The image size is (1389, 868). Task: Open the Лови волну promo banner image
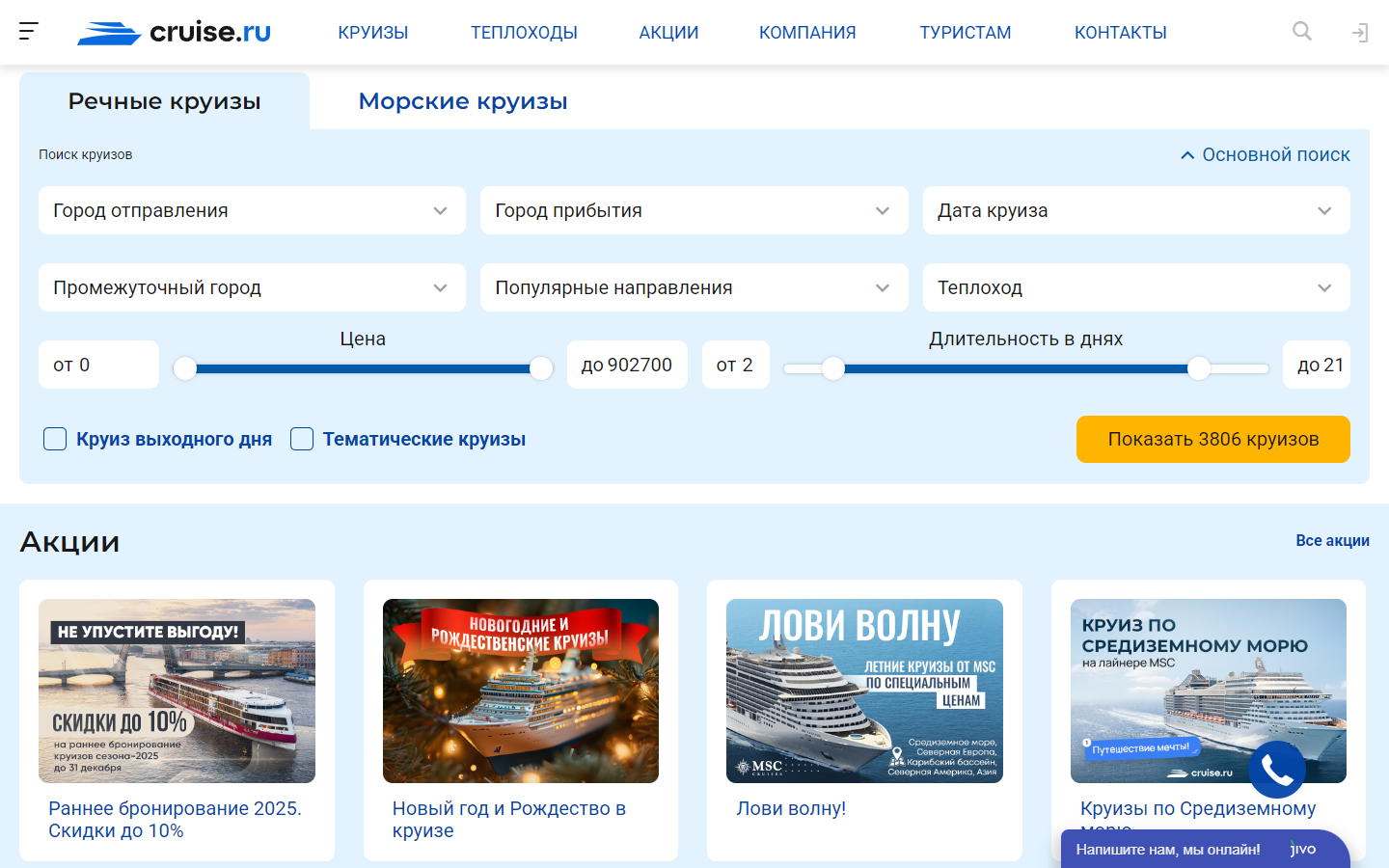pyautogui.click(x=864, y=691)
